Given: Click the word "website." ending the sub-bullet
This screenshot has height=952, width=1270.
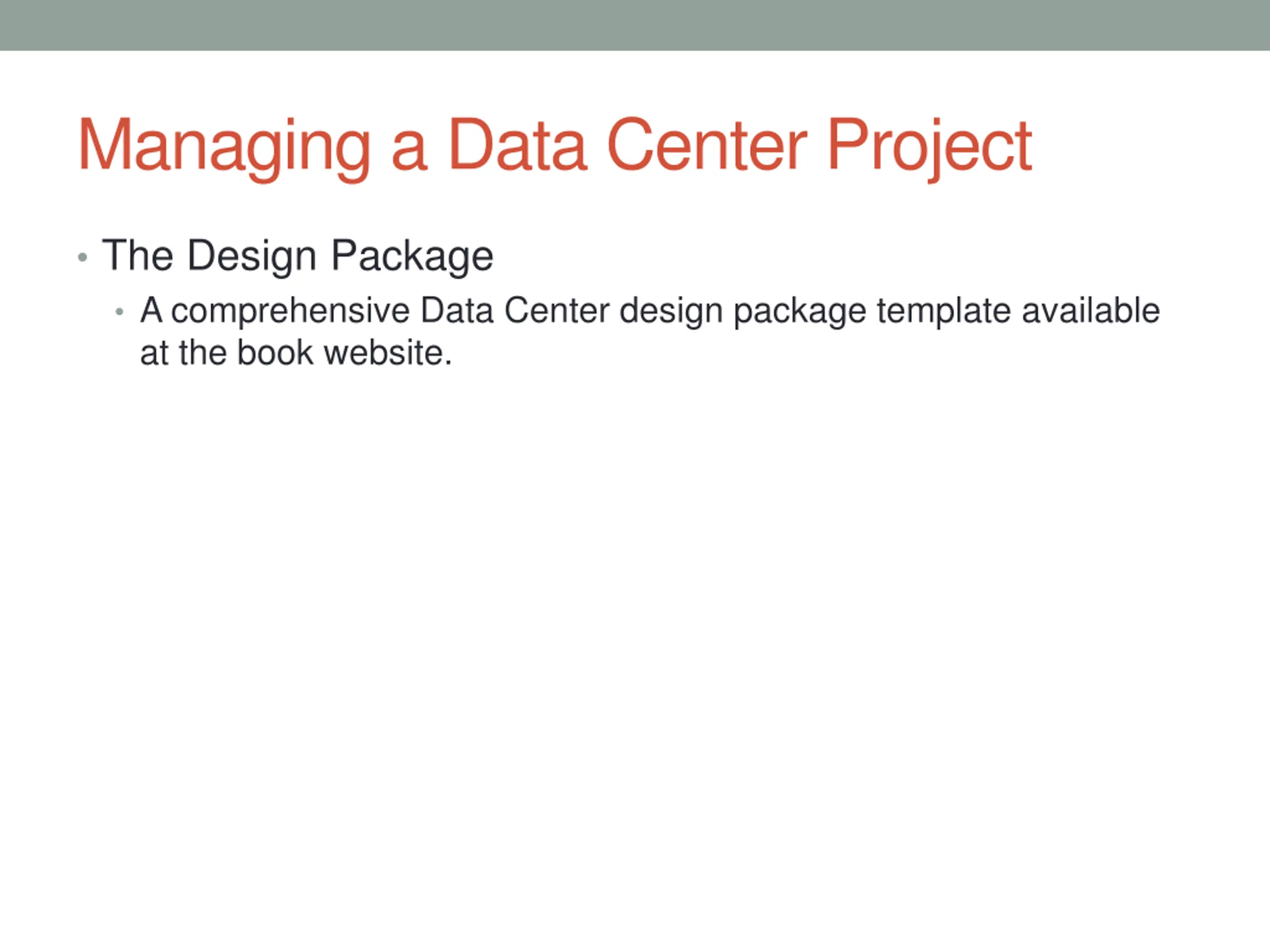Looking at the screenshot, I should [388, 353].
